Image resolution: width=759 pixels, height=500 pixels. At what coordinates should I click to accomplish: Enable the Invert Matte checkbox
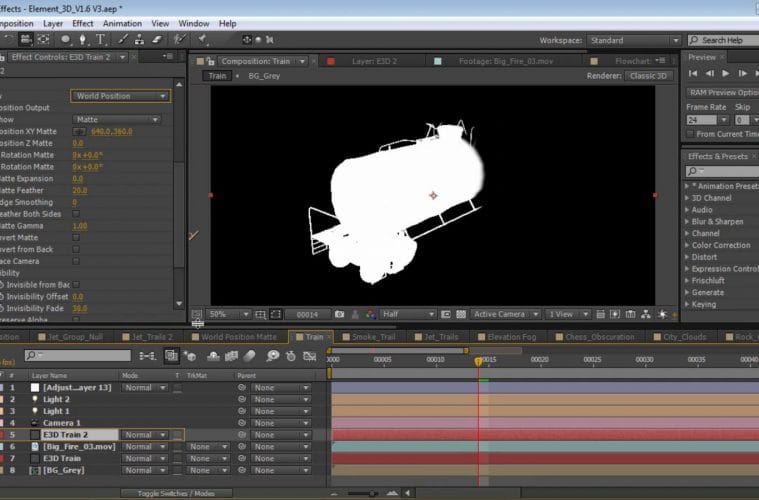[76, 238]
